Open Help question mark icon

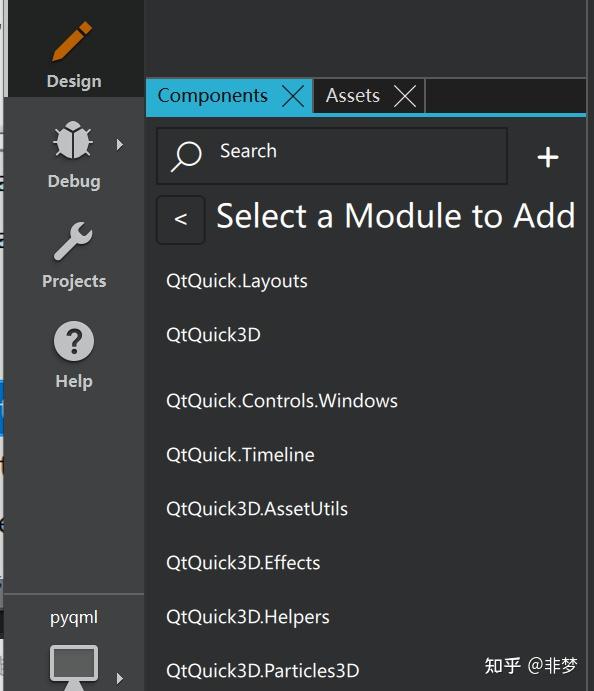[x=74, y=341]
